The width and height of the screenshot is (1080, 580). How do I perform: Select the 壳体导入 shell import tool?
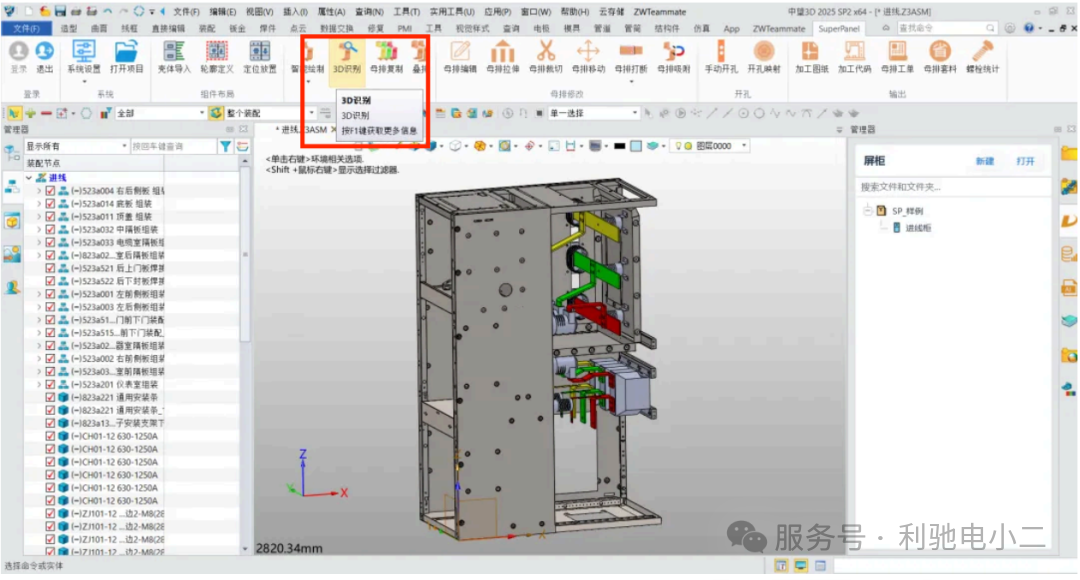(x=174, y=56)
